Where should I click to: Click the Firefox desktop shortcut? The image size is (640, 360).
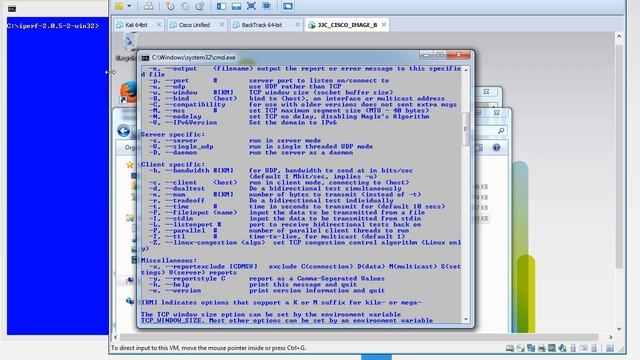tap(128, 92)
